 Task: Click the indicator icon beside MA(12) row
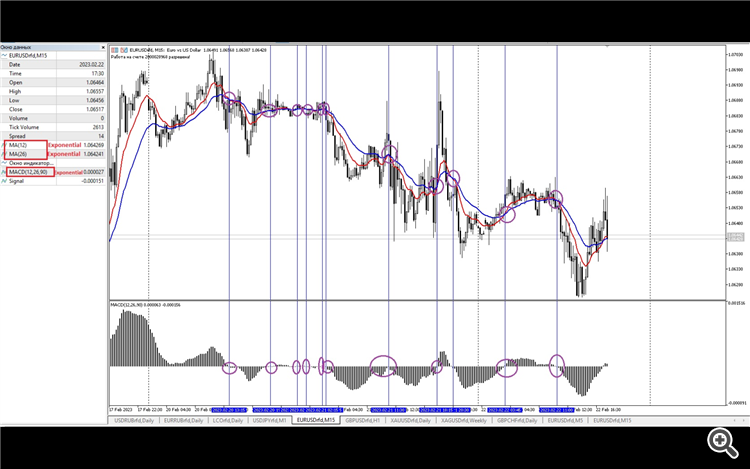click(x=4, y=145)
